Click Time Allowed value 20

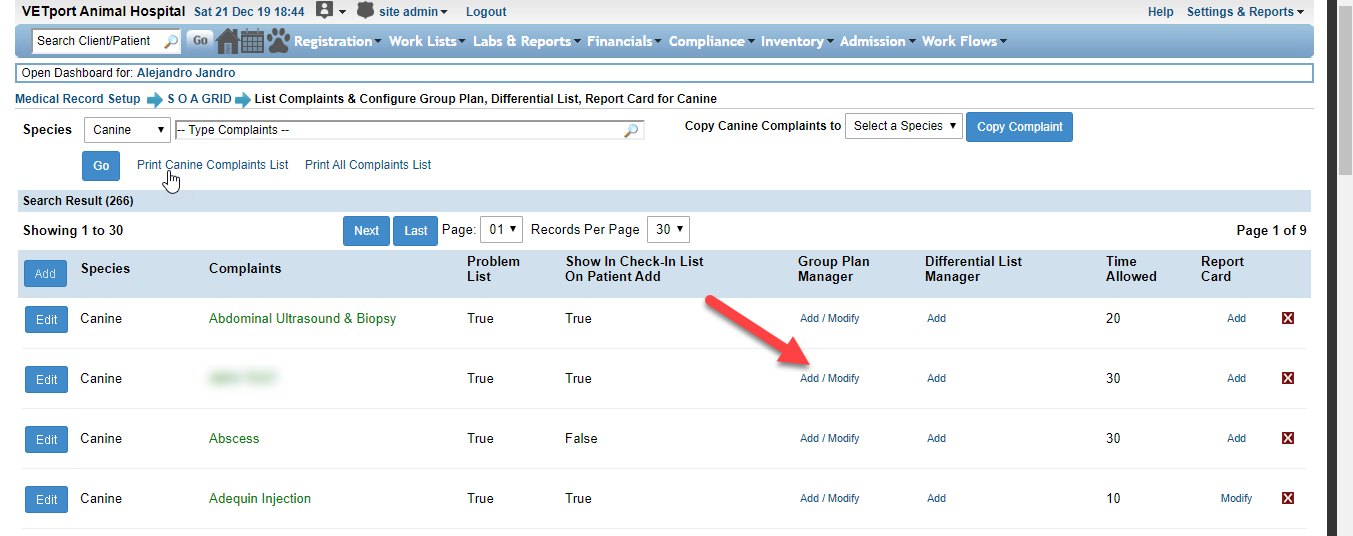(x=1113, y=318)
